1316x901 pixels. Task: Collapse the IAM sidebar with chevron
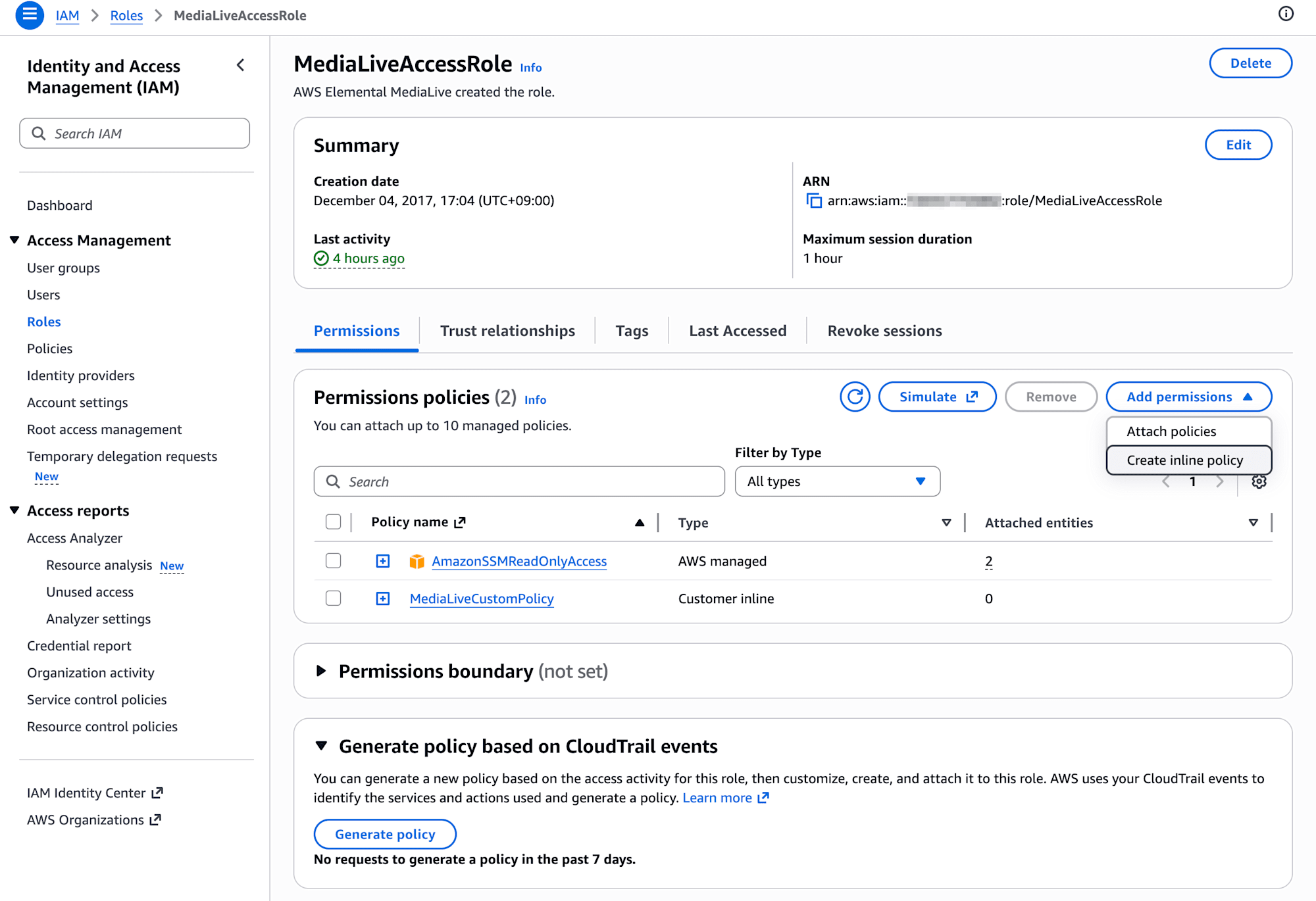pos(241,65)
